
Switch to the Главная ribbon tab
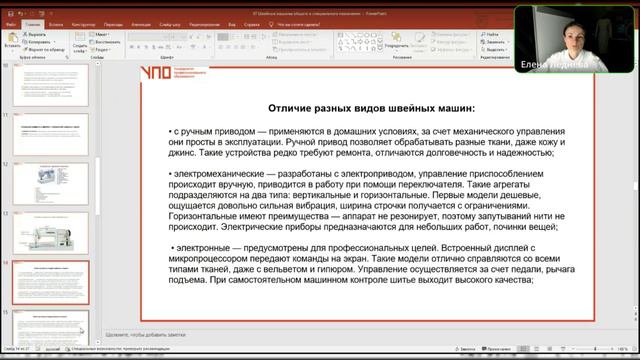[33, 24]
